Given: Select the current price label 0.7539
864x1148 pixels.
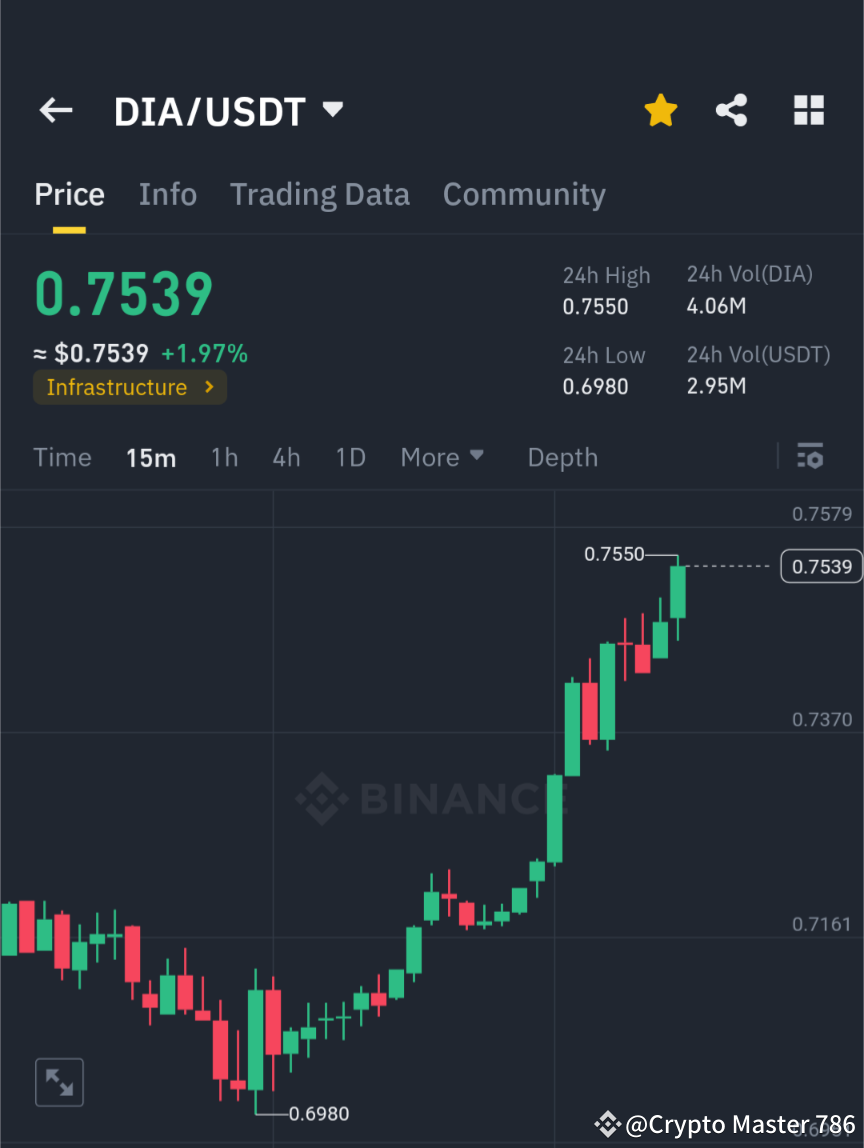Looking at the screenshot, I should (821, 566).
